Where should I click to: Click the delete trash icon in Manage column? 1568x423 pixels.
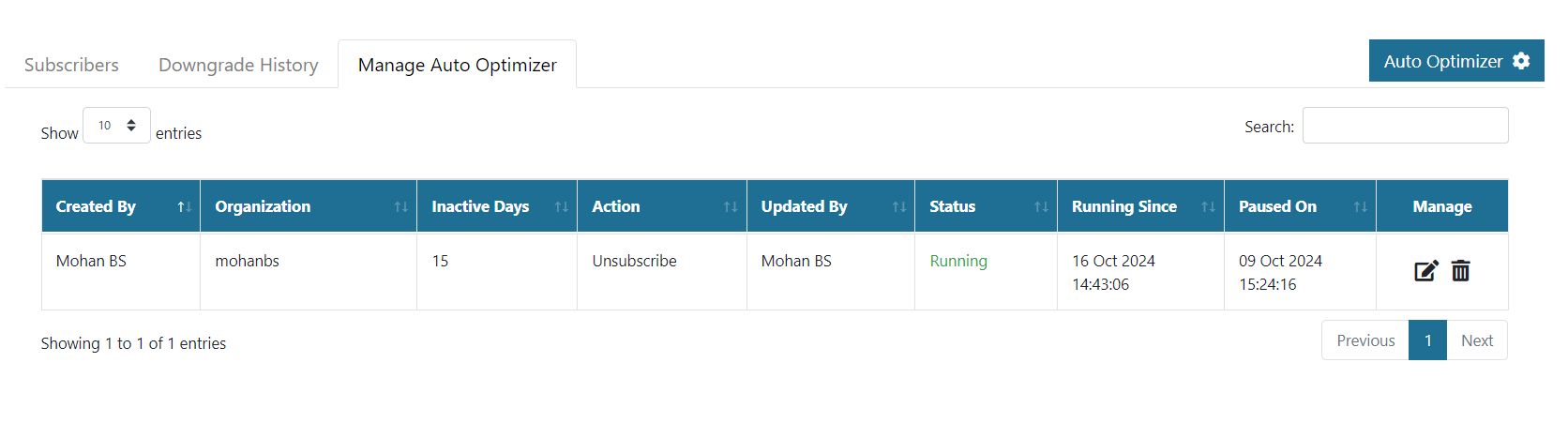(1460, 272)
